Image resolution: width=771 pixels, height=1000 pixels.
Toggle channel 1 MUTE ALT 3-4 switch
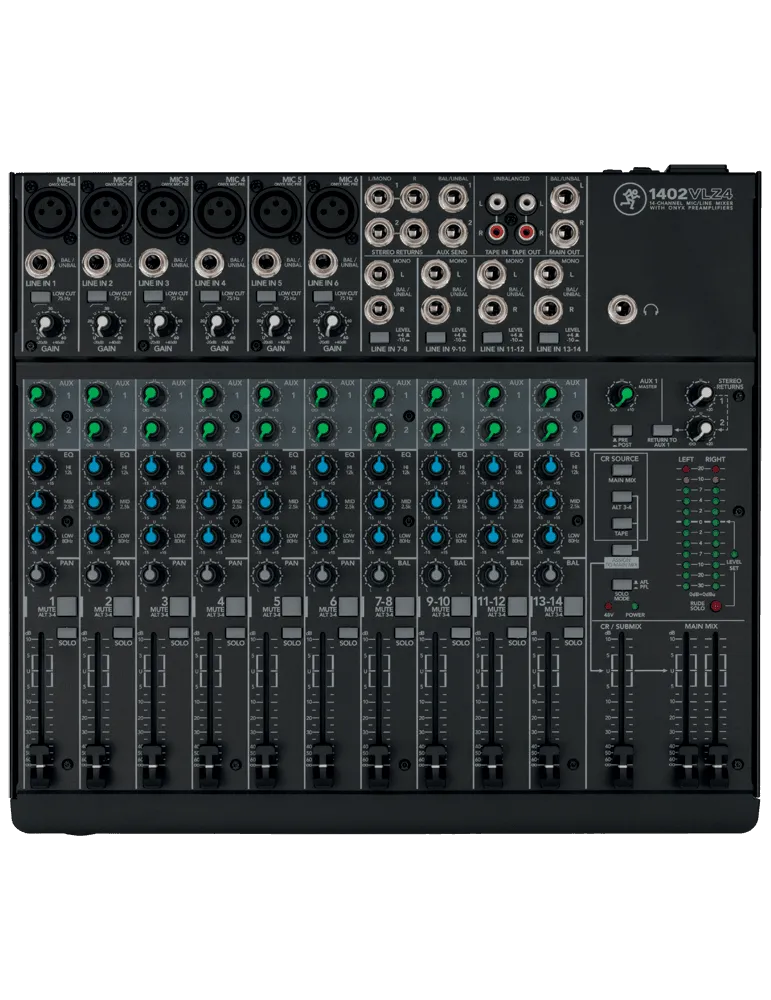[67, 606]
